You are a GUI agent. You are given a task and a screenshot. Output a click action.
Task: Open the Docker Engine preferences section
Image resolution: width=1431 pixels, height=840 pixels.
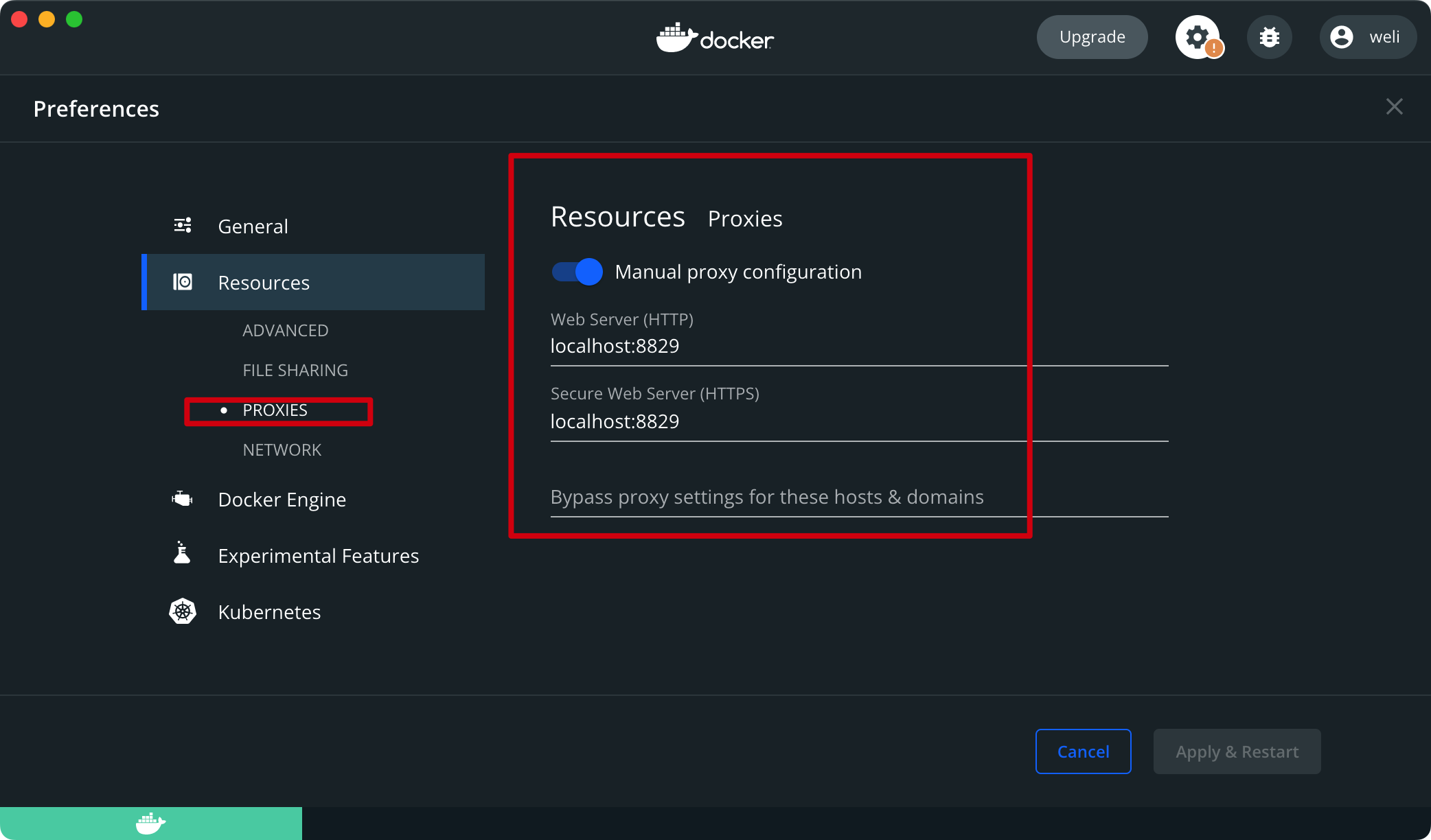coord(282,500)
